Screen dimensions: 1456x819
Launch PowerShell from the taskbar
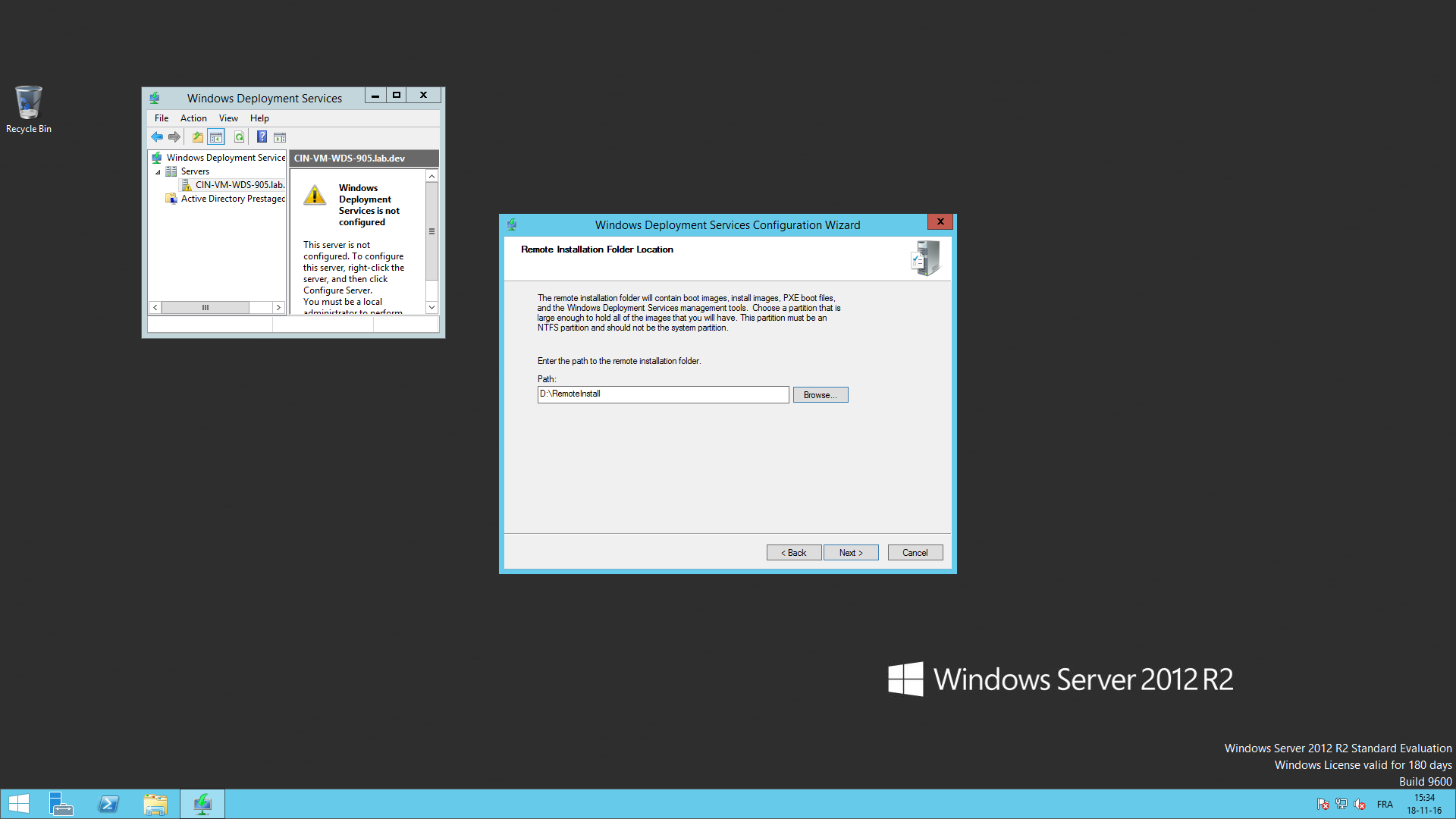(x=108, y=804)
